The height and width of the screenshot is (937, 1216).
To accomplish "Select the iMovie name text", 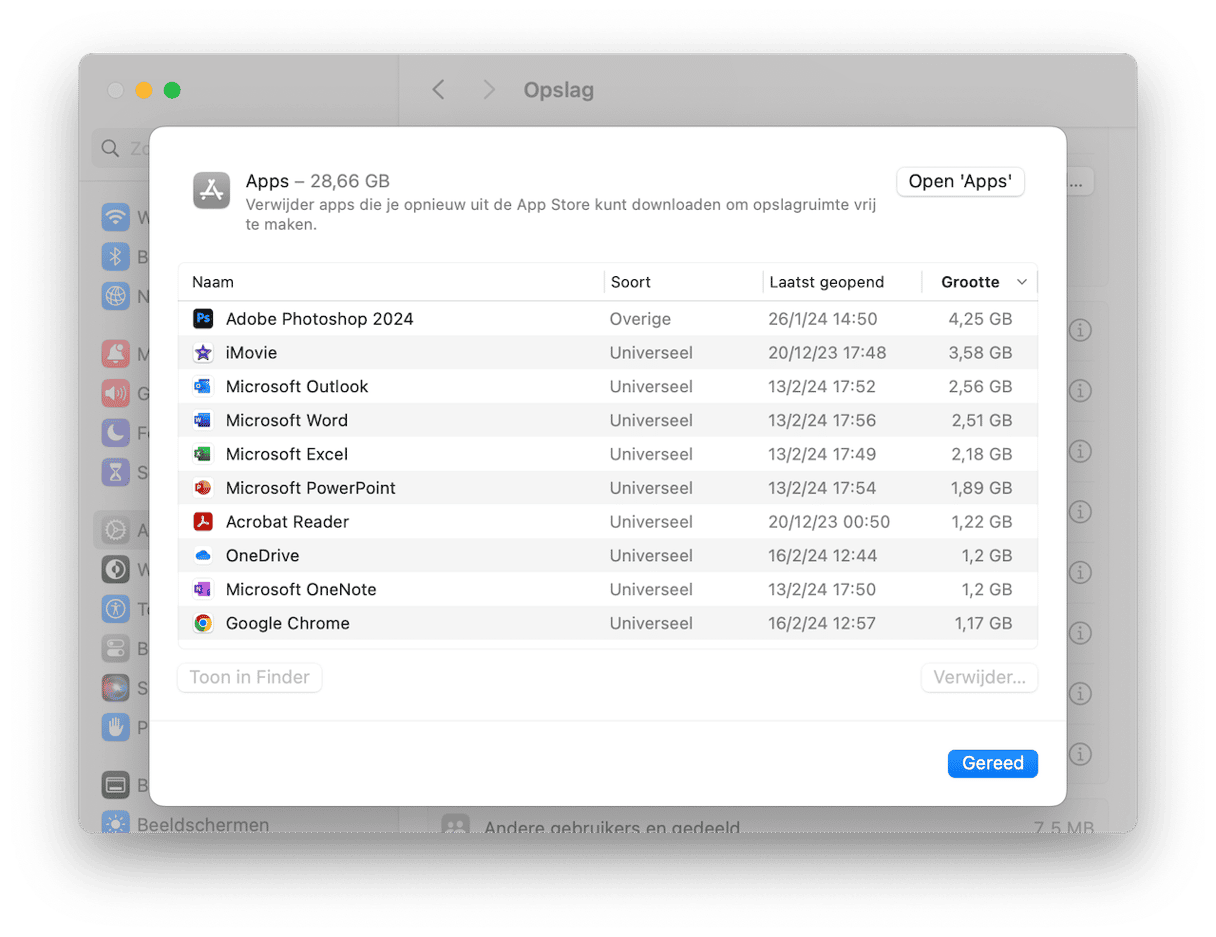I will [x=251, y=353].
